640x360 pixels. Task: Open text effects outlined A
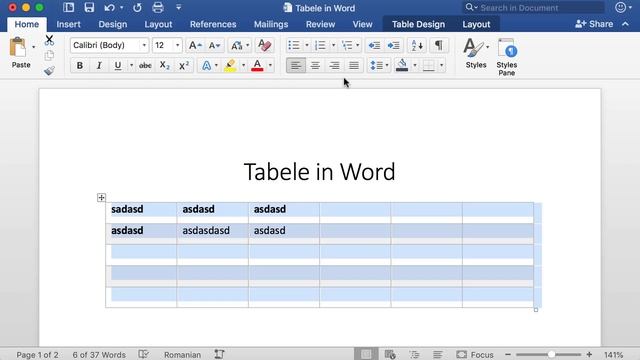click(x=207, y=65)
